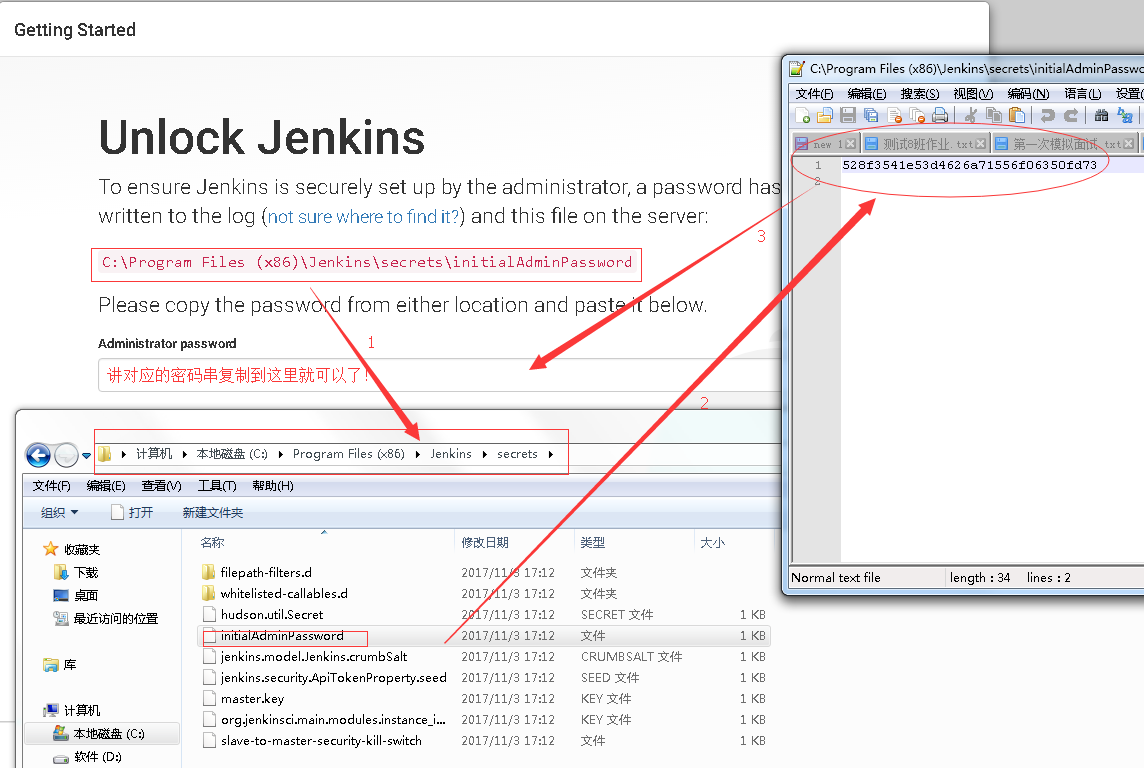Viewport: 1144px width, 768px height.
Task: Click the Notepad++ window title icon
Action: click(797, 69)
